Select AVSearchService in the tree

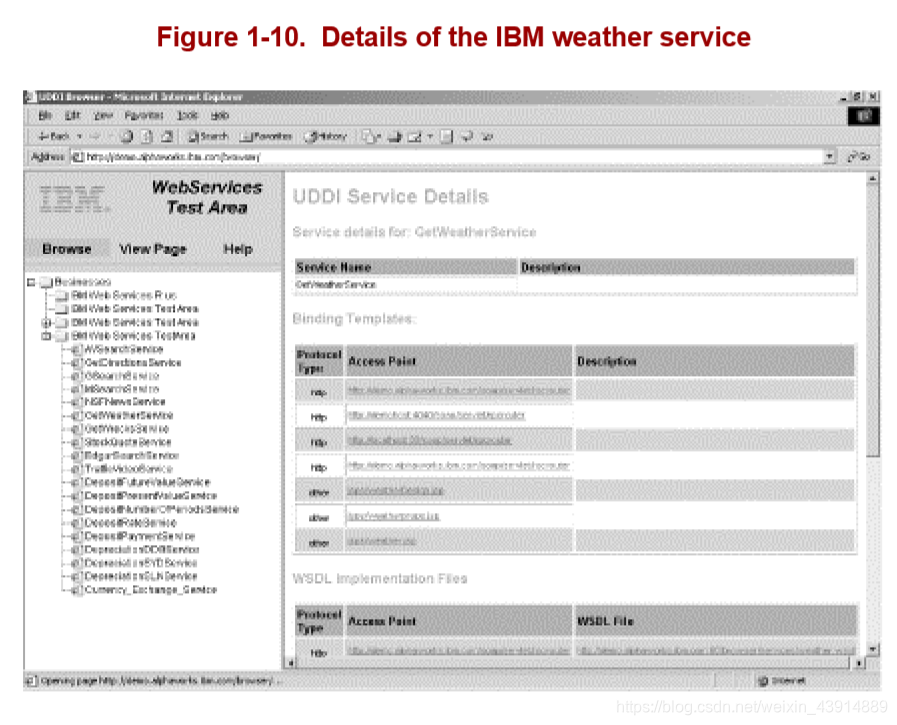coord(124,349)
